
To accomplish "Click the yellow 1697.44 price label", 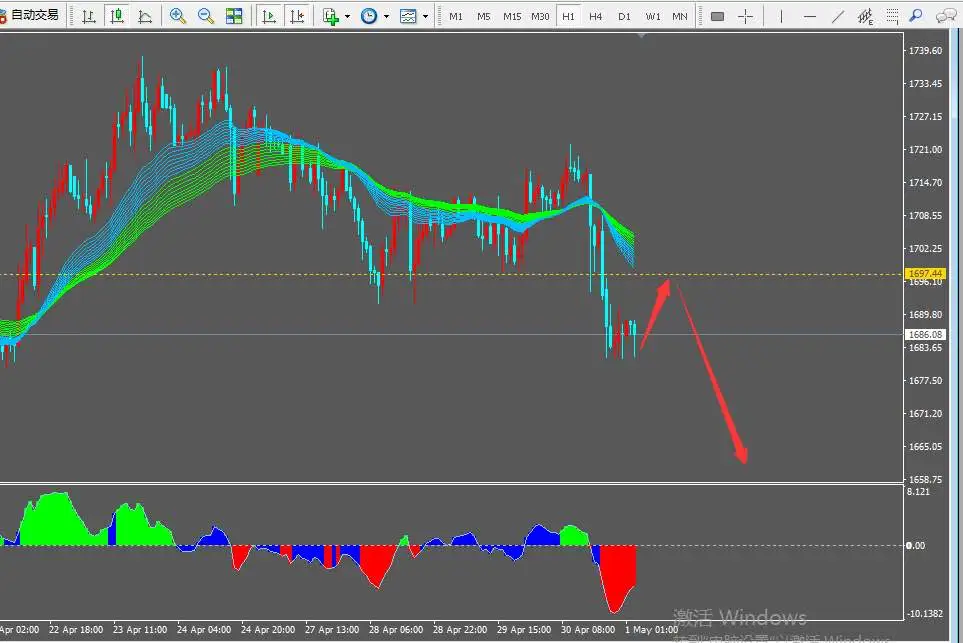I will click(x=925, y=273).
